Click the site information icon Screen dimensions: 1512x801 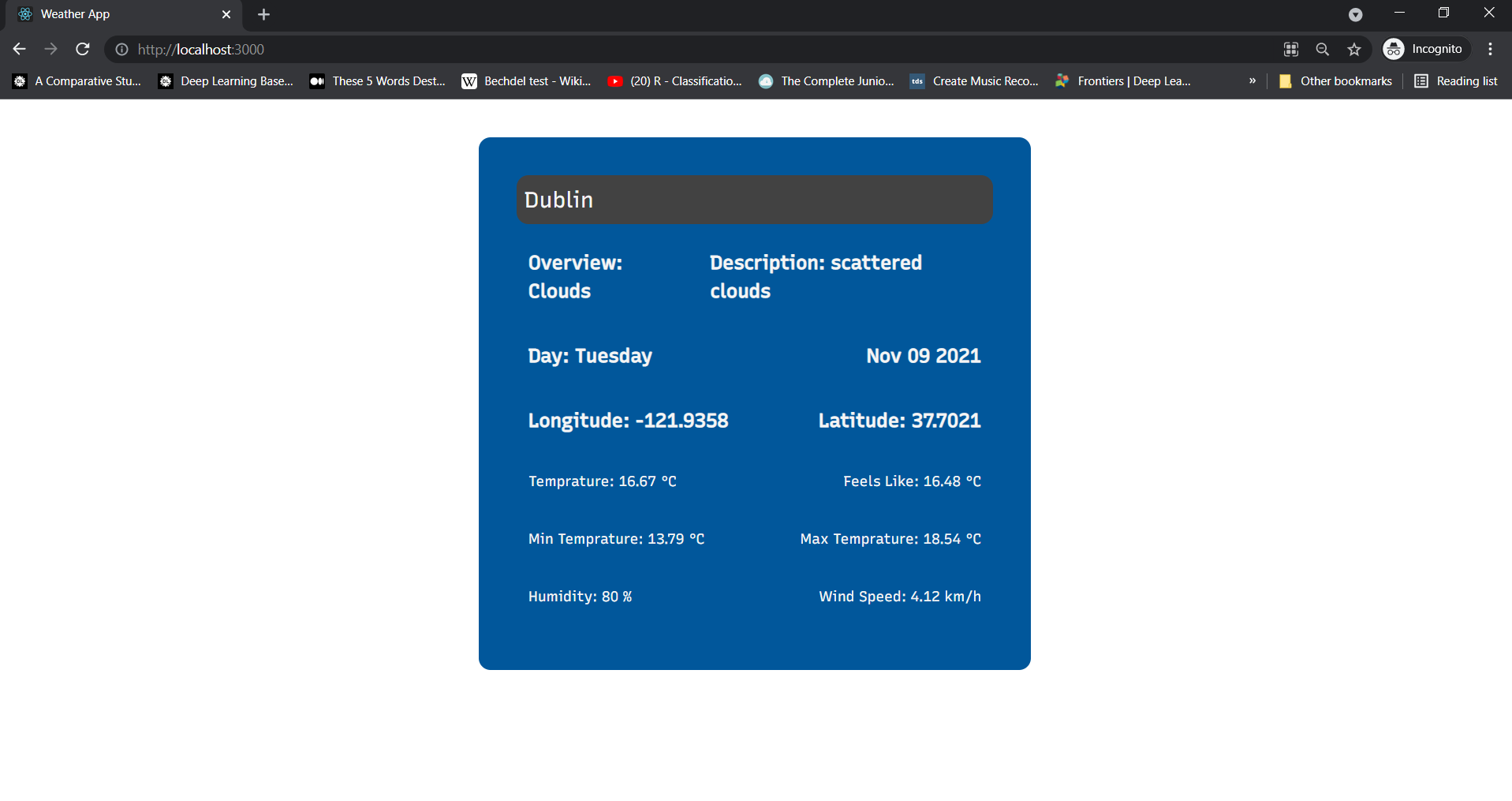(121, 50)
